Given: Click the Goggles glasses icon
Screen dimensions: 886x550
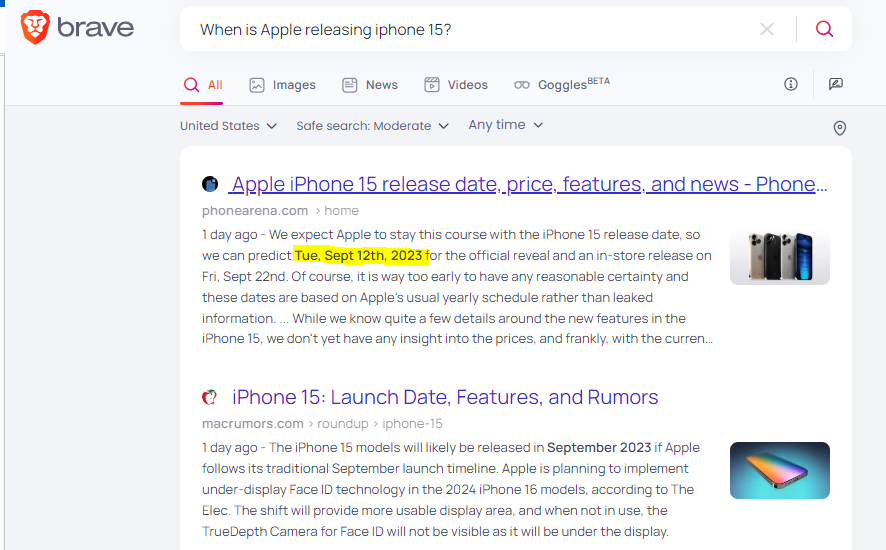Looking at the screenshot, I should pyautogui.click(x=522, y=85).
